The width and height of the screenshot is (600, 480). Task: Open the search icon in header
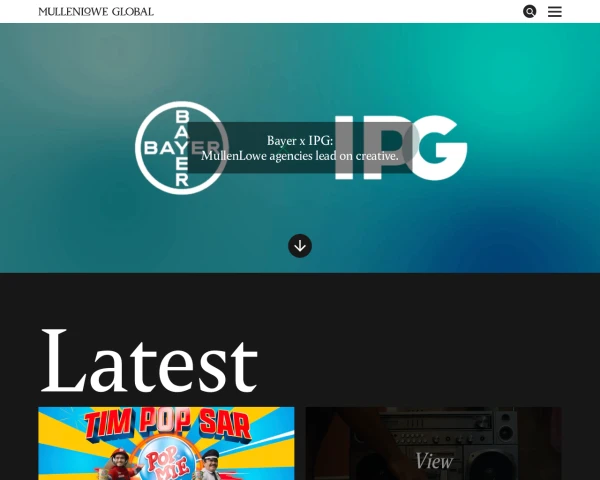click(530, 11)
